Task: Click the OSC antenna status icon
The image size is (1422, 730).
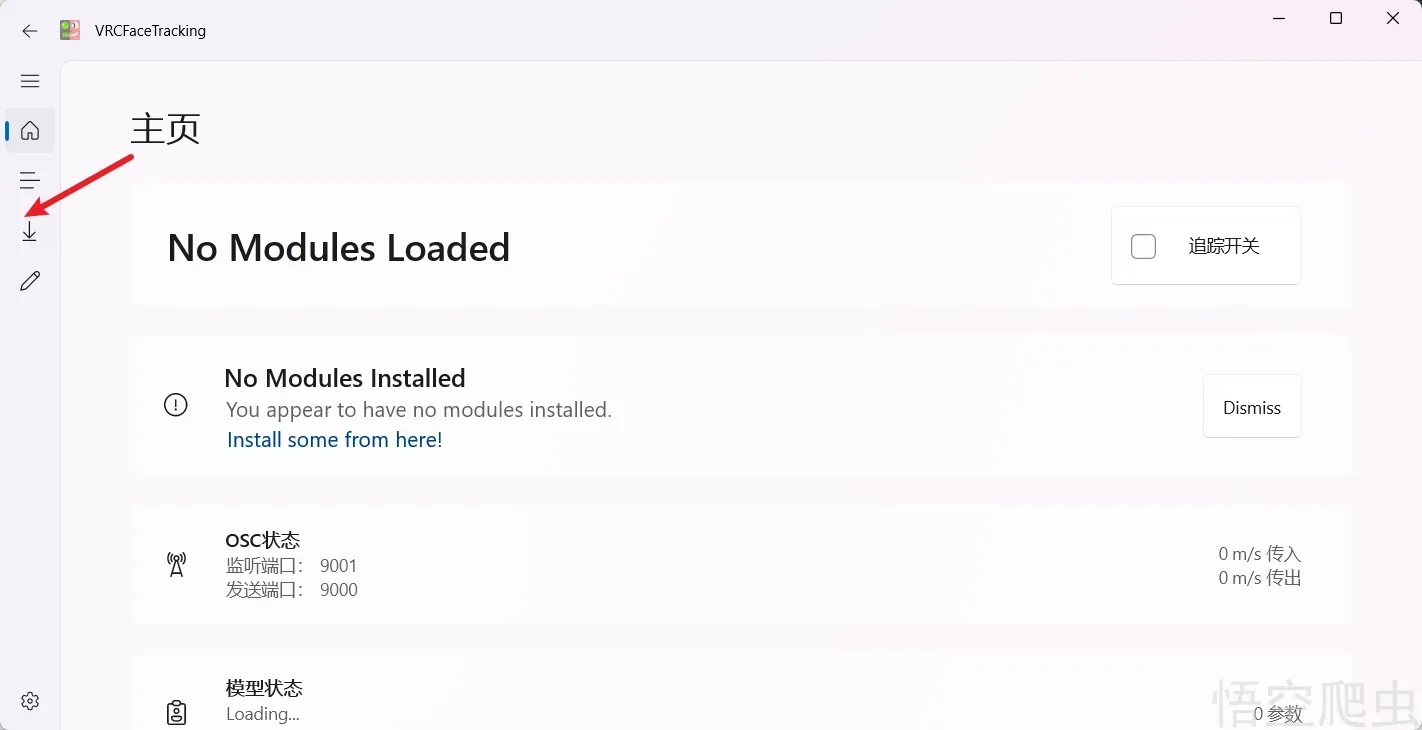Action: tap(176, 565)
